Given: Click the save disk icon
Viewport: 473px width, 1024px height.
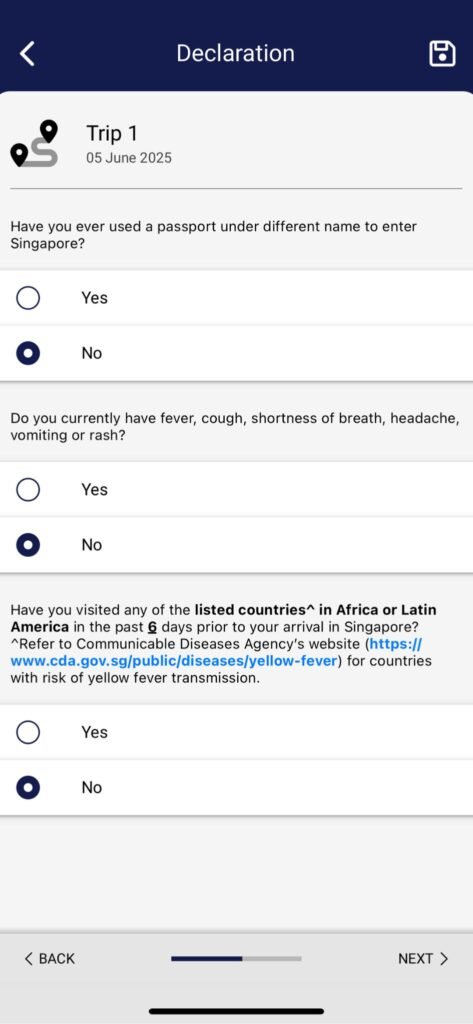Looking at the screenshot, I should 442,54.
